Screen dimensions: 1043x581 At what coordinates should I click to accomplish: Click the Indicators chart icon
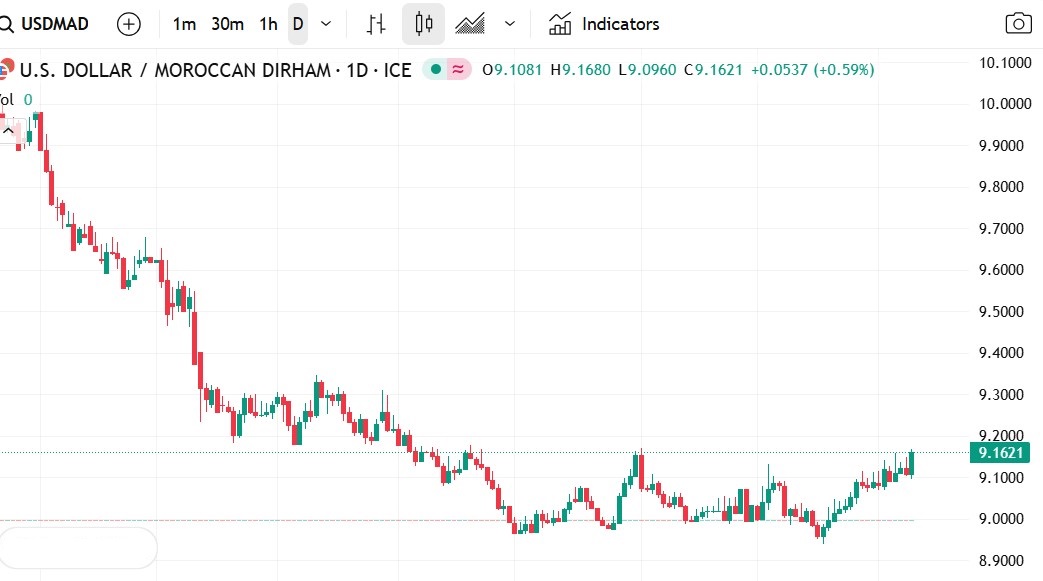pyautogui.click(x=560, y=24)
